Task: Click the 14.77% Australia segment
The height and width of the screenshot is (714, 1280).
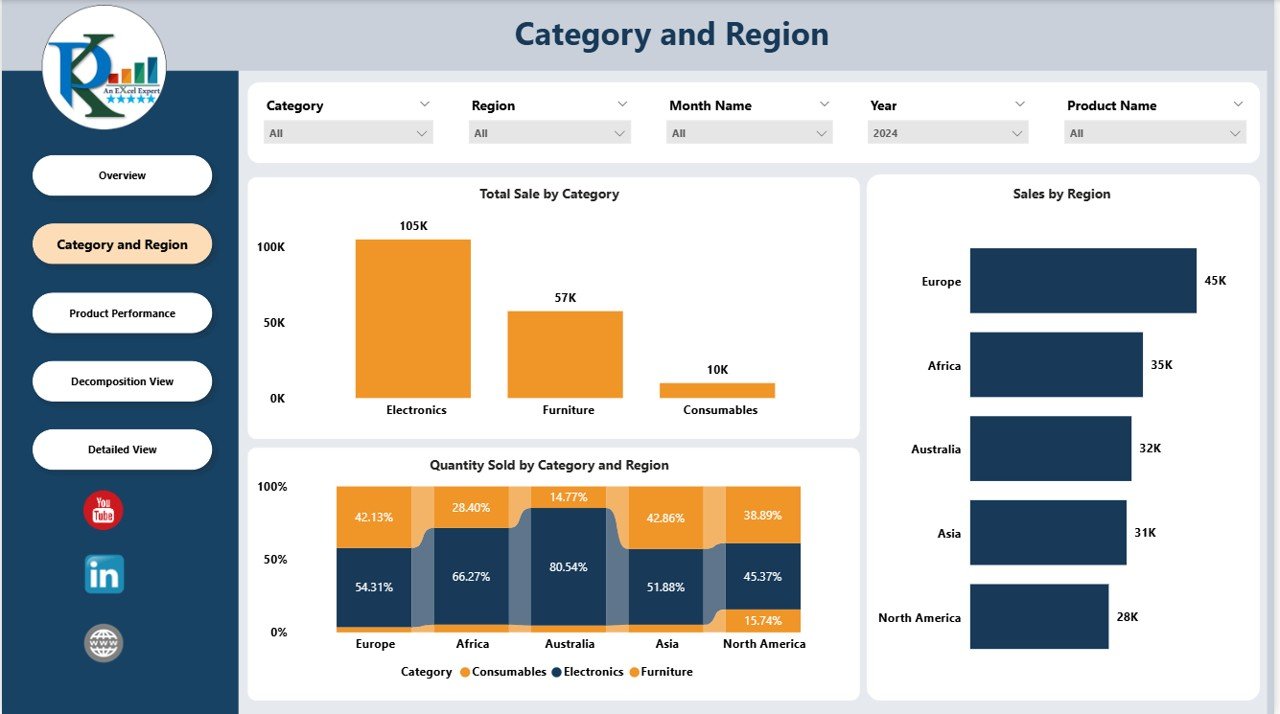Action: (568, 497)
